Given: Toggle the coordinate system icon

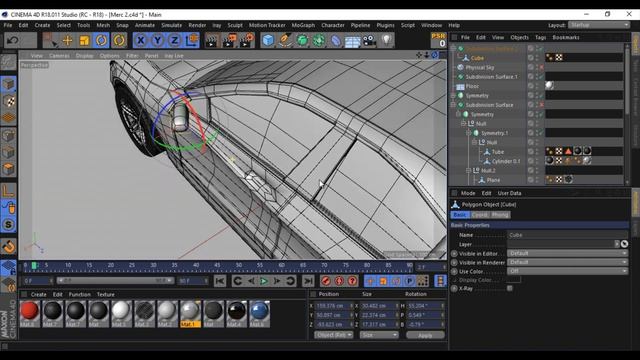Looking at the screenshot, I should coord(191,40).
